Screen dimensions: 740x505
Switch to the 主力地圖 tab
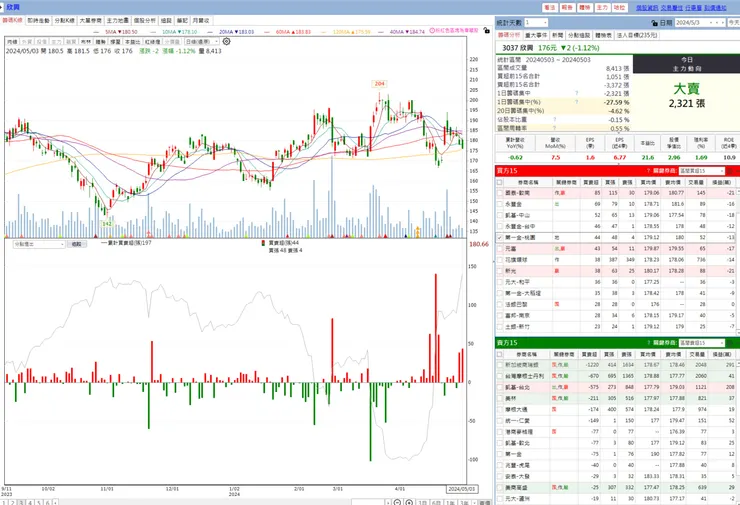(118, 21)
